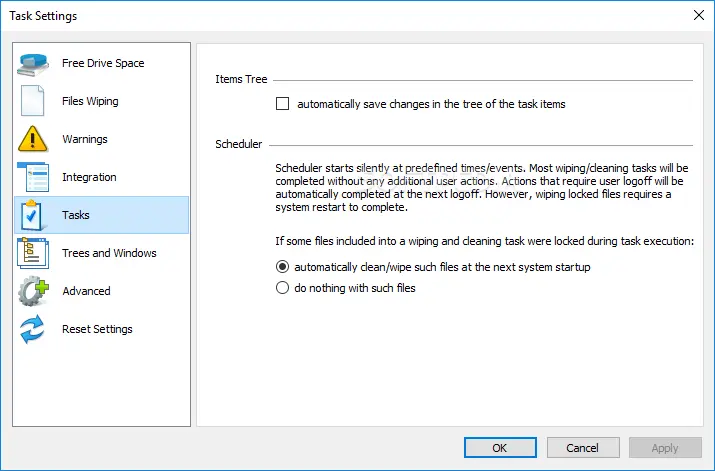Viewport: 715px width, 471px height.
Task: Click the Integration document icon
Action: click(x=33, y=177)
